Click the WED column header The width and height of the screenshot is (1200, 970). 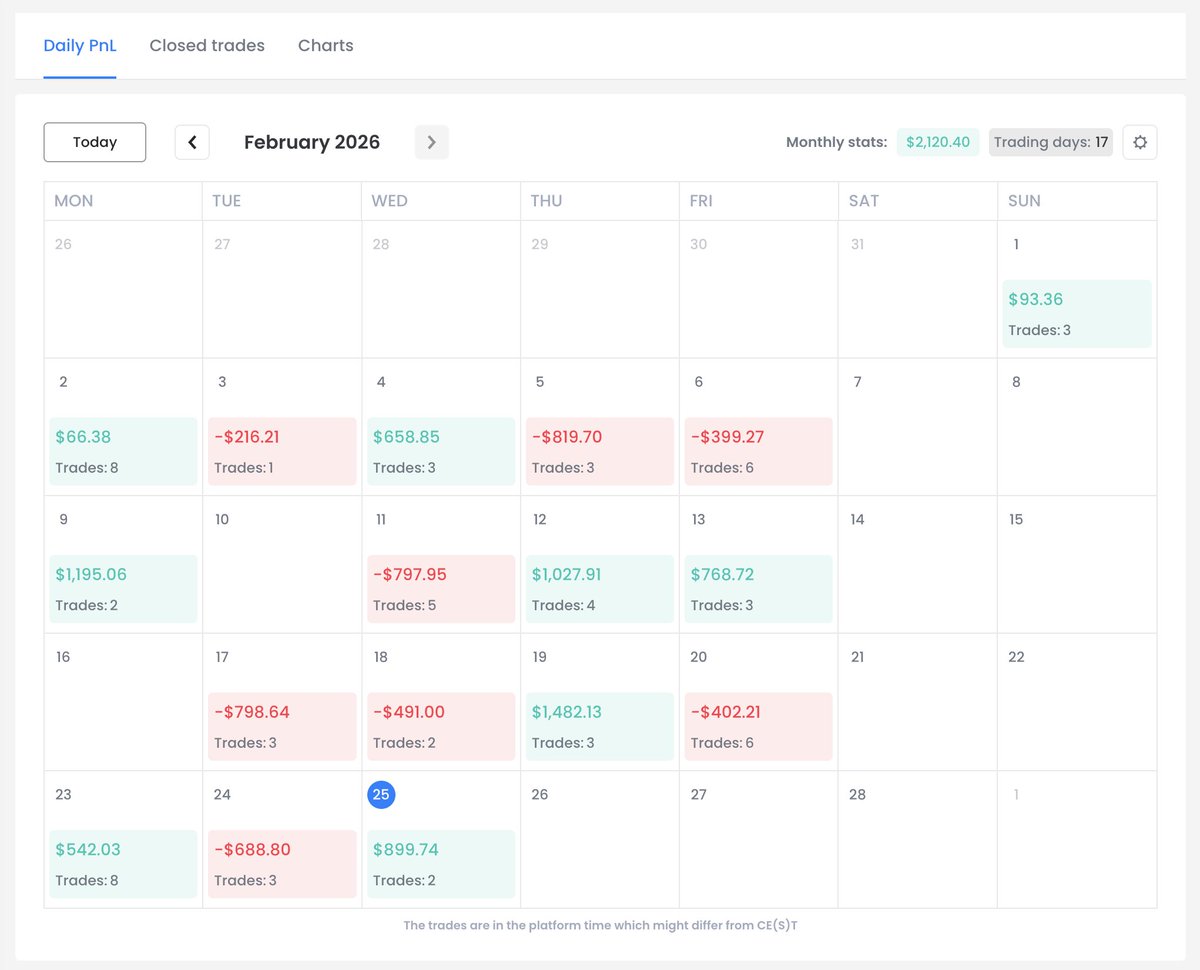(441, 201)
